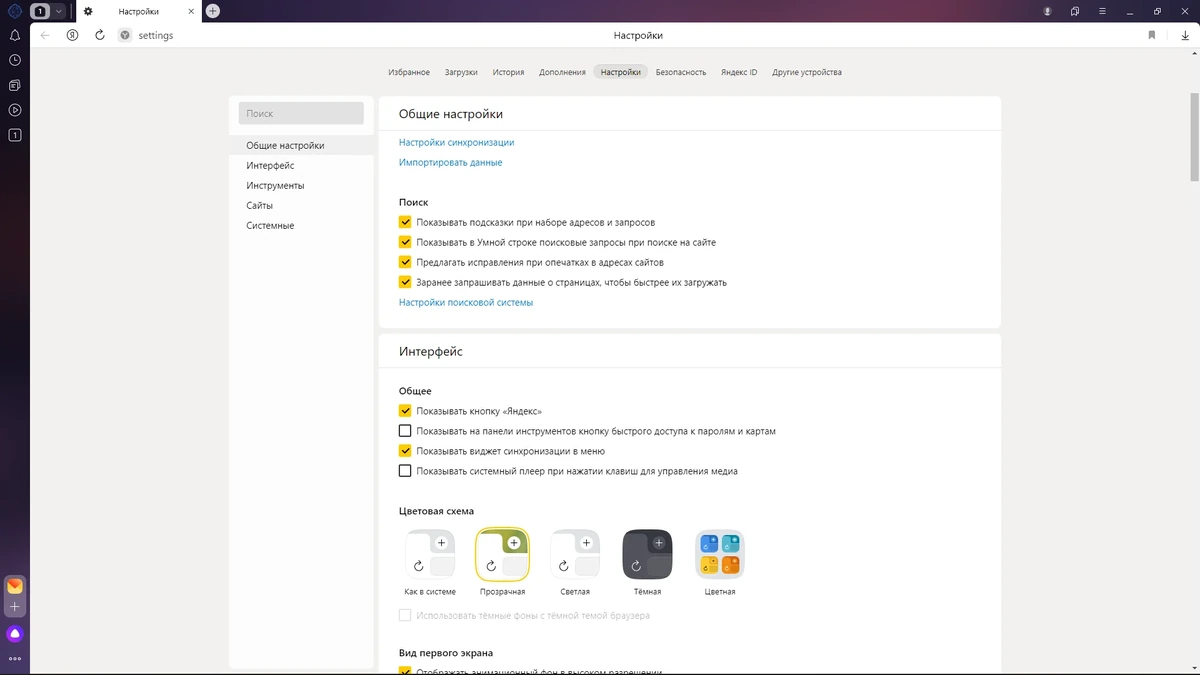Select the Настройки tab in top navigation
Image resolution: width=1200 pixels, height=675 pixels.
(621, 72)
